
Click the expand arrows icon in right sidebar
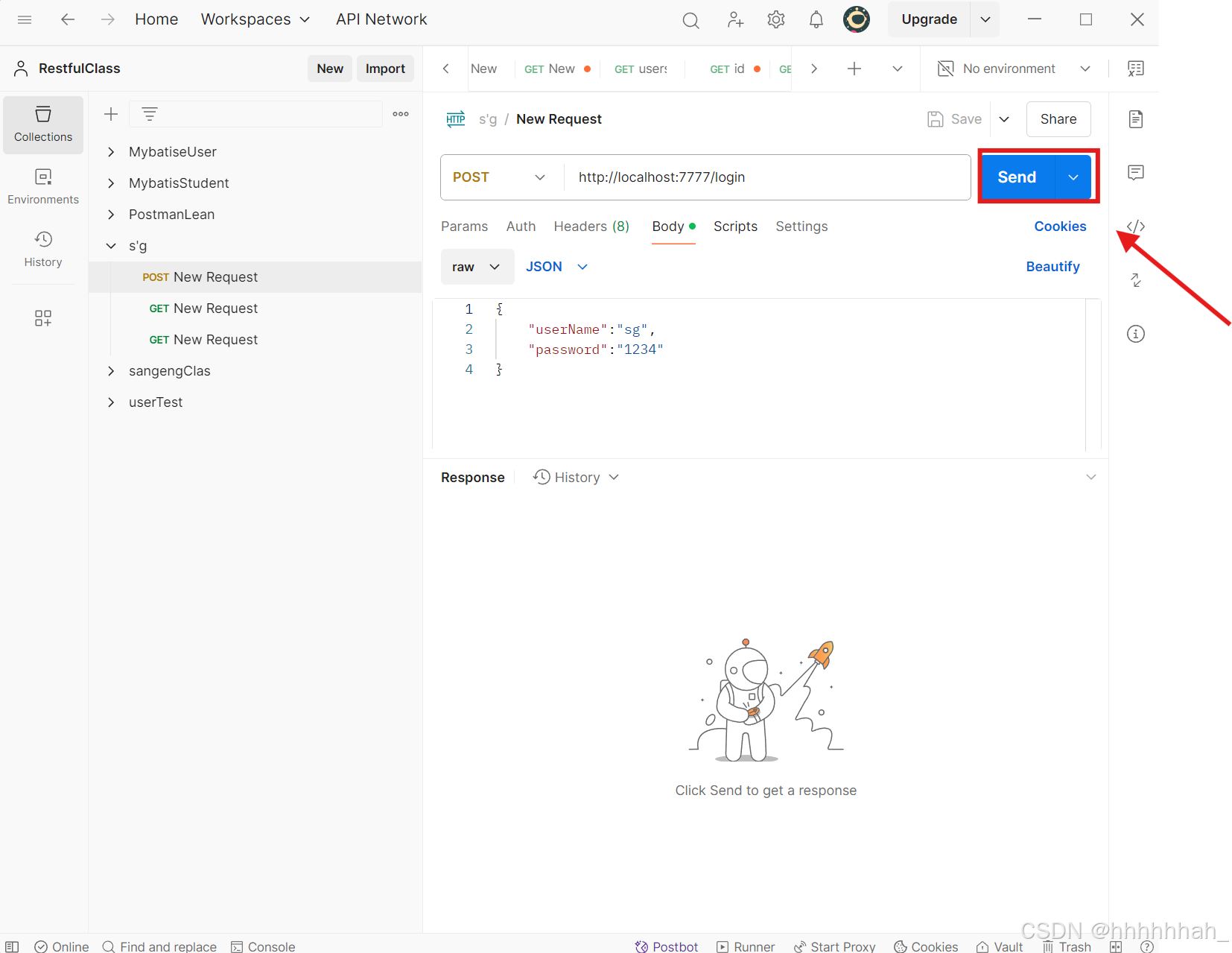pyautogui.click(x=1136, y=280)
